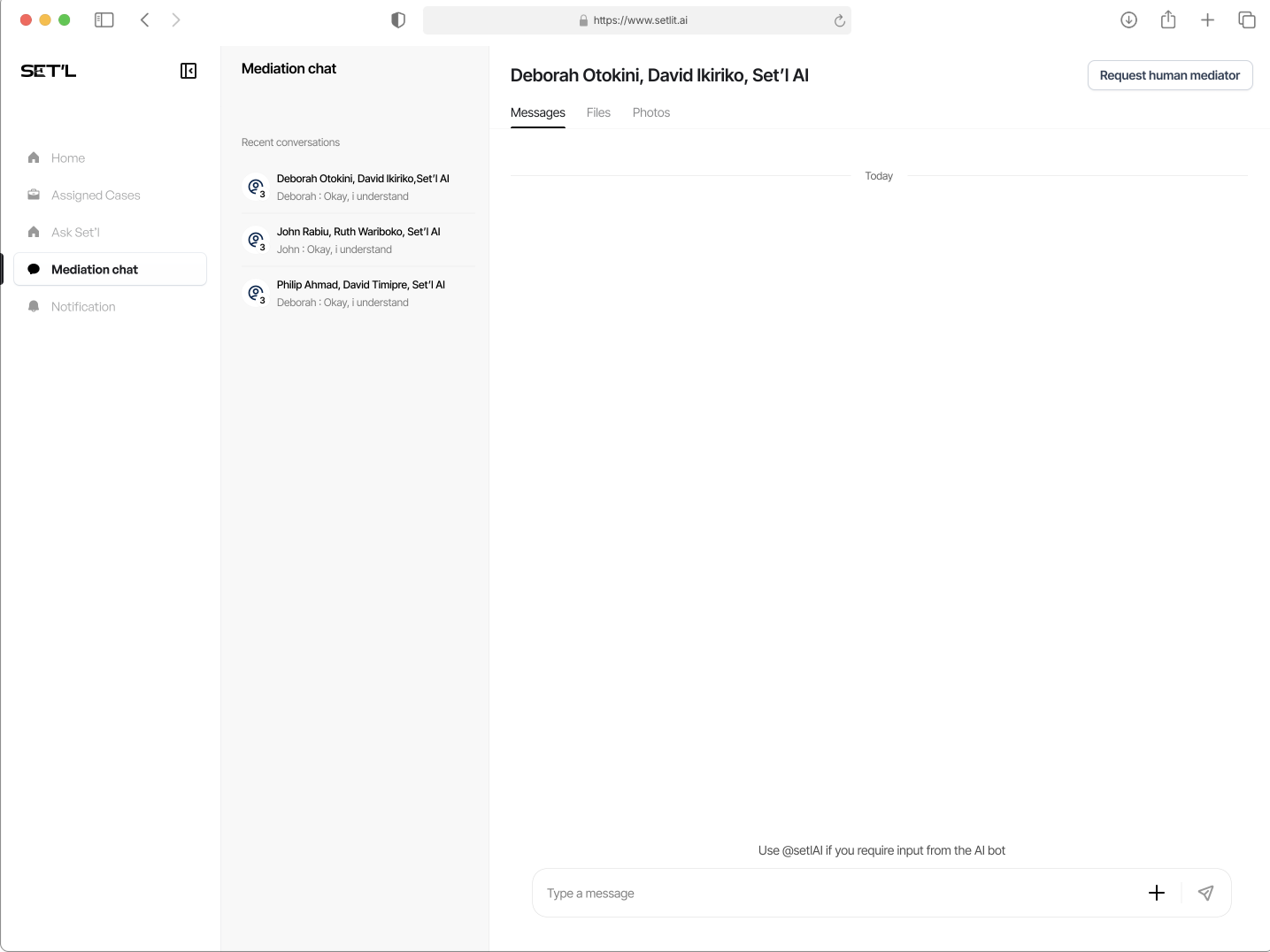1270x952 pixels.
Task: Switch to the Files tab
Action: (x=598, y=112)
